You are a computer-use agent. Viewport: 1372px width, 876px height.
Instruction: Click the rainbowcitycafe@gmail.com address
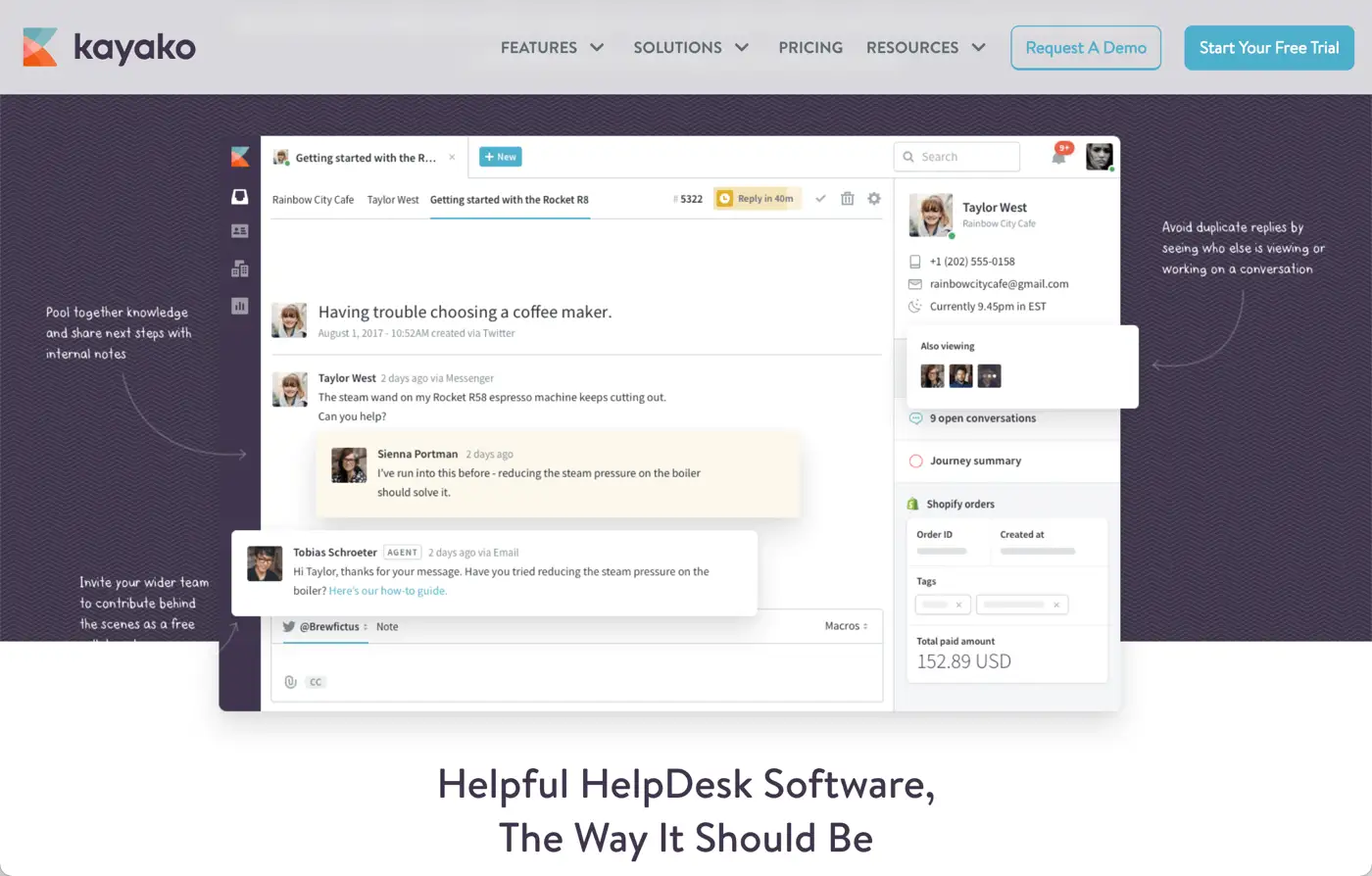point(999,284)
